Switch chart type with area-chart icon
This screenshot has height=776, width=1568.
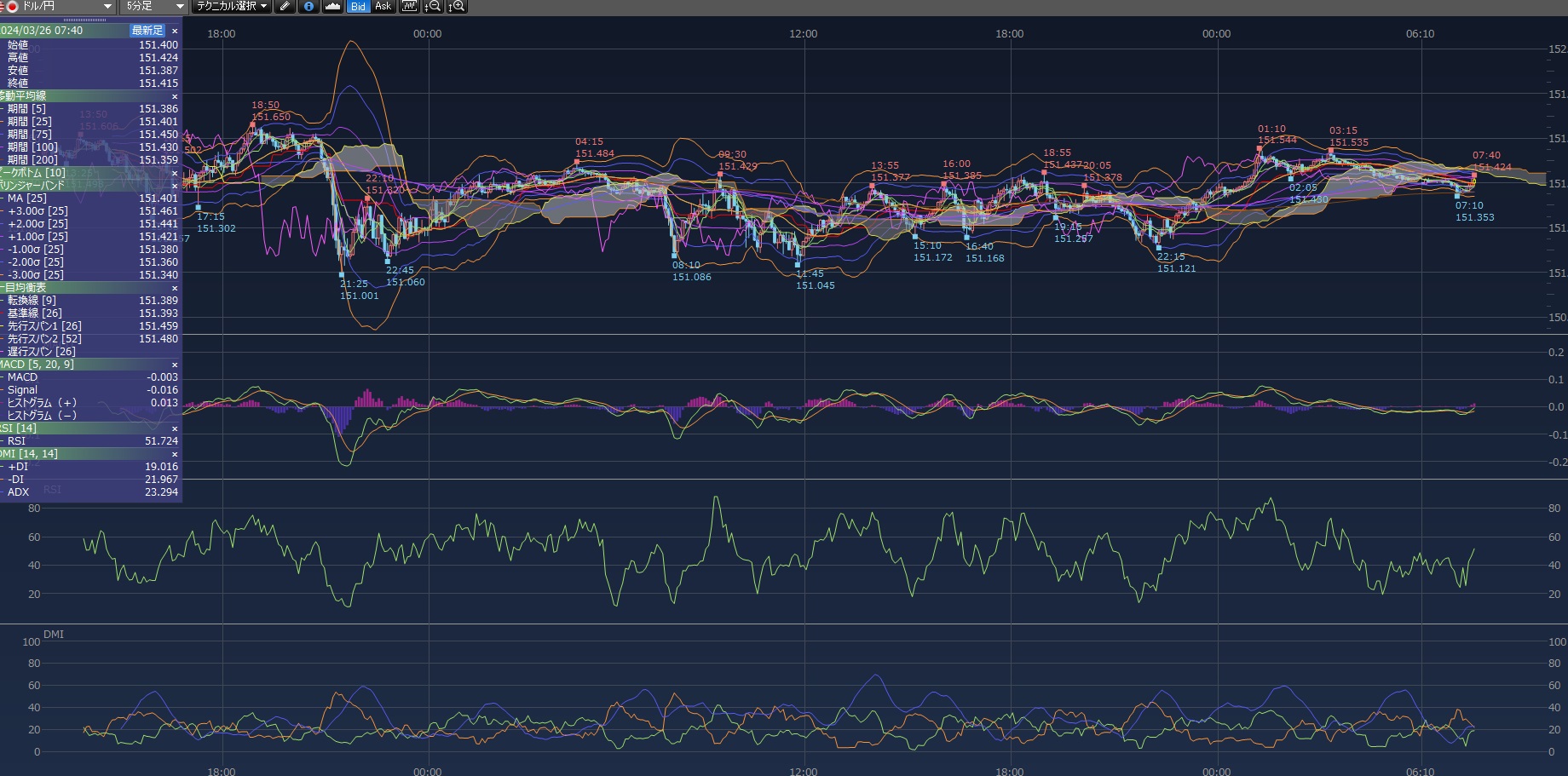tap(332, 7)
